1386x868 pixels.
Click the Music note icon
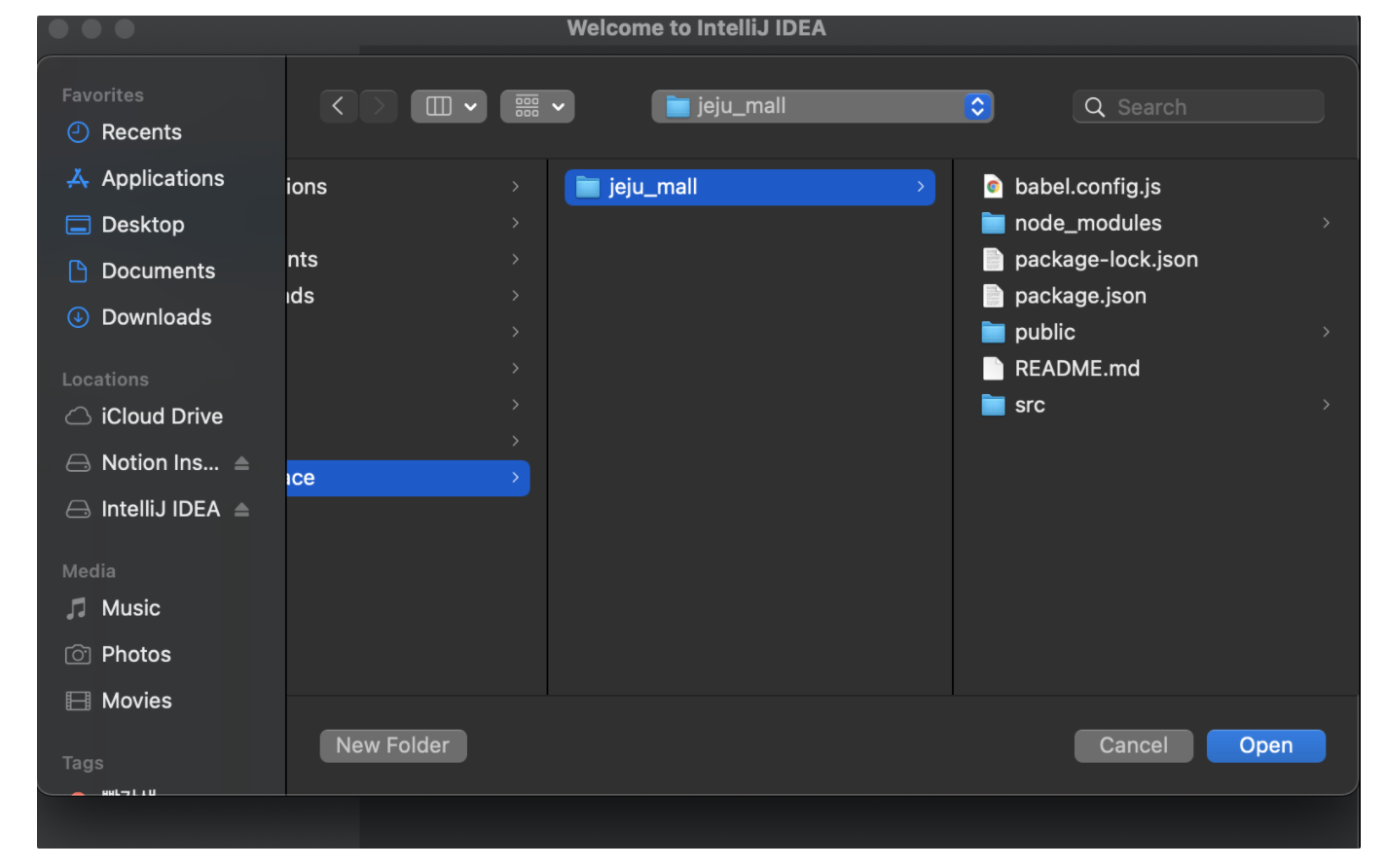tap(77, 608)
